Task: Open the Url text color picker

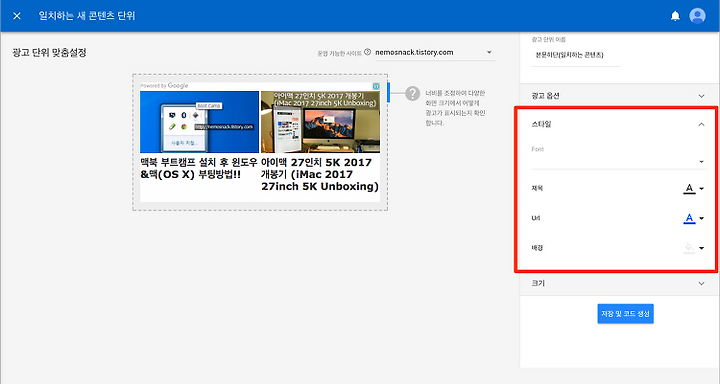Action: (x=693, y=218)
